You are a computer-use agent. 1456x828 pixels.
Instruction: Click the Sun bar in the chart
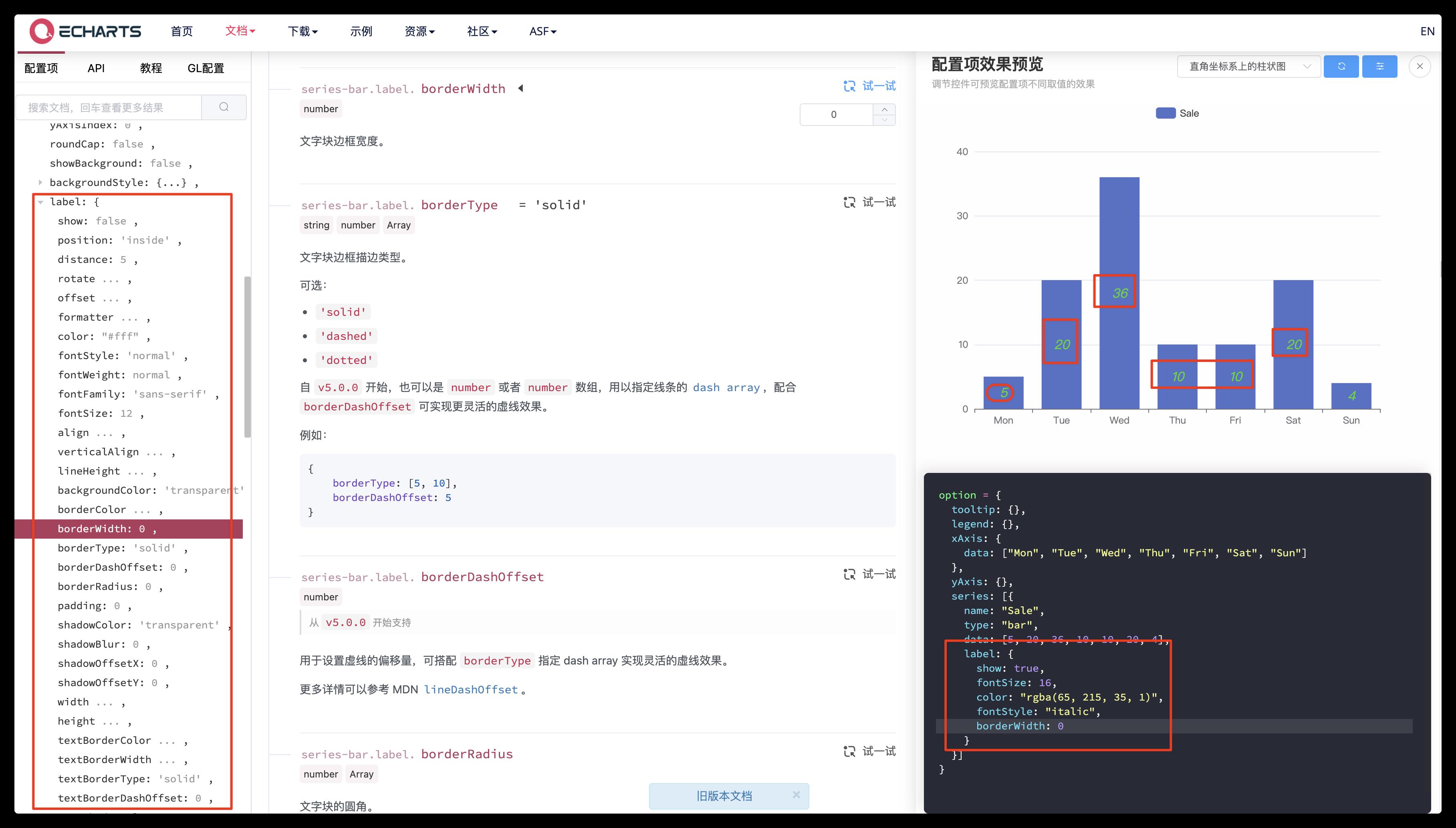tap(1351, 396)
